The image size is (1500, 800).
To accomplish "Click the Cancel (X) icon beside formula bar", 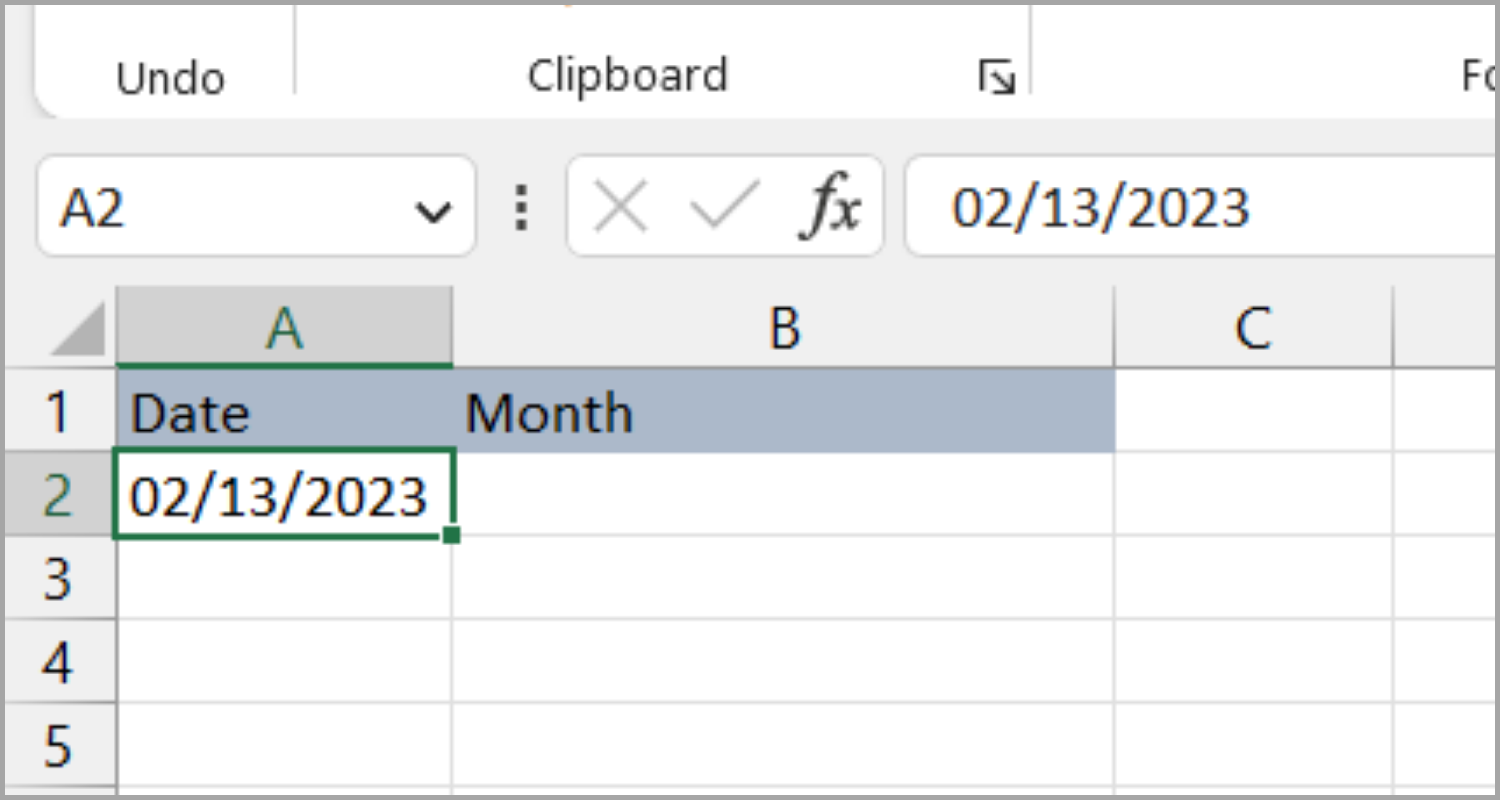I will coord(620,205).
